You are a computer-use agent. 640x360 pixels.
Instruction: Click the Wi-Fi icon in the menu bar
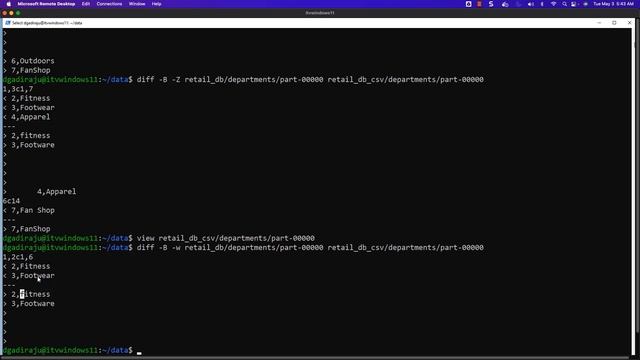pyautogui.click(x=553, y=4)
